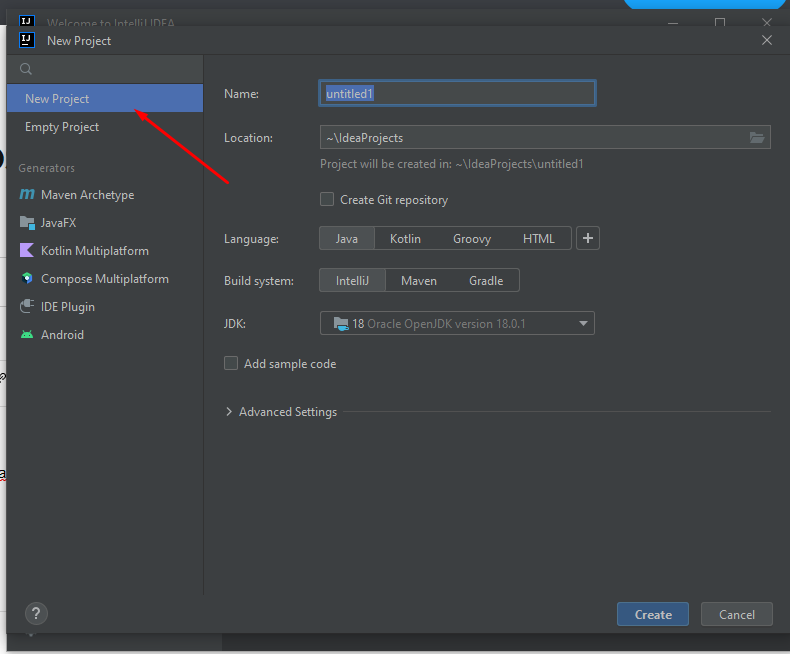Click the 'JDK:' label
This screenshot has height=654, width=790.
[234, 323]
